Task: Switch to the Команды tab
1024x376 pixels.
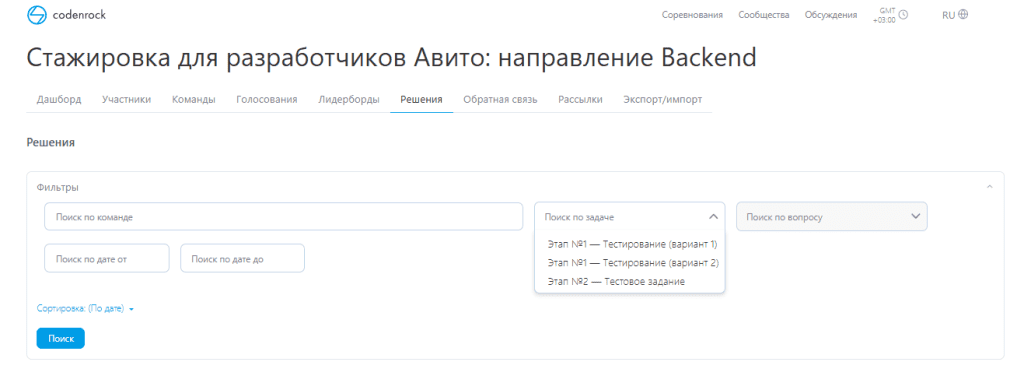Action: (x=193, y=99)
